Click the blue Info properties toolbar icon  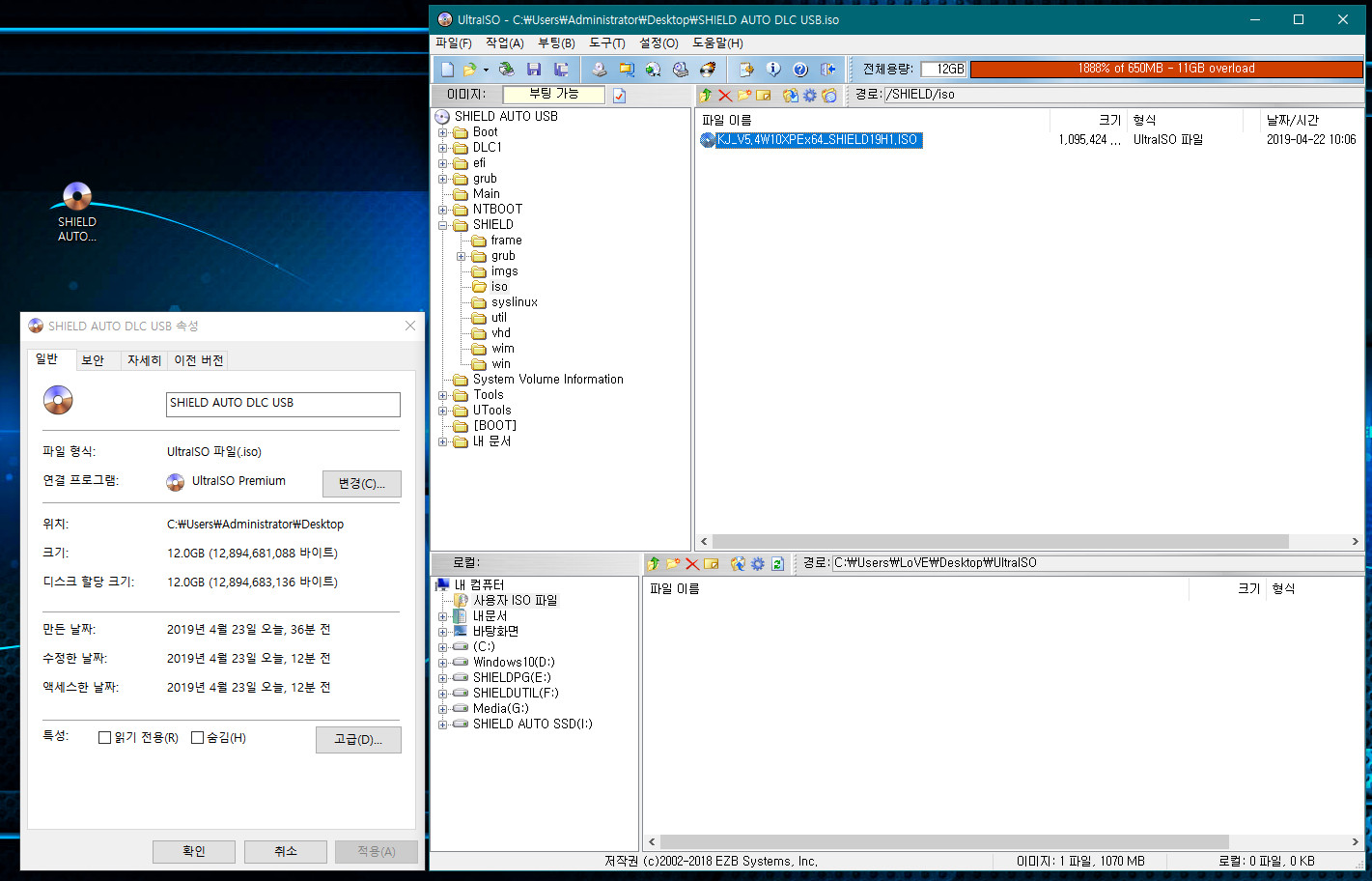[x=773, y=70]
